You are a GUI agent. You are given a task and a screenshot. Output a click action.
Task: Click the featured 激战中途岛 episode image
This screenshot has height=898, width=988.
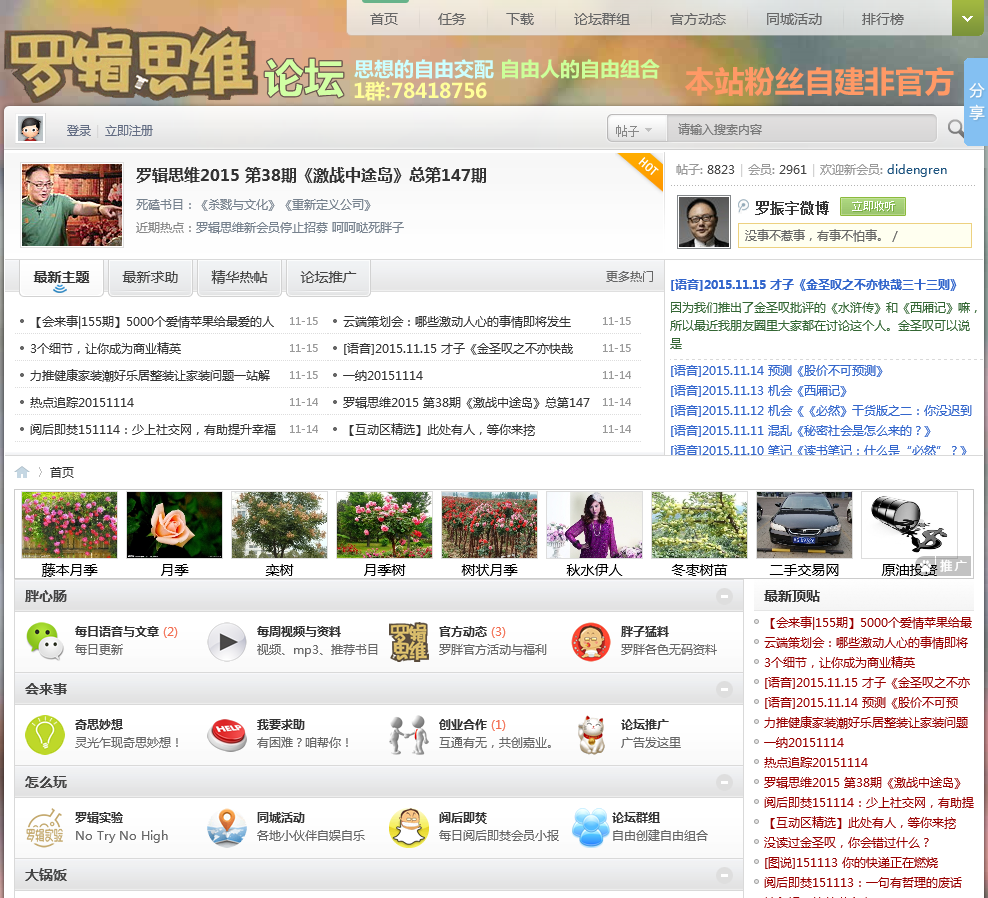pos(72,205)
